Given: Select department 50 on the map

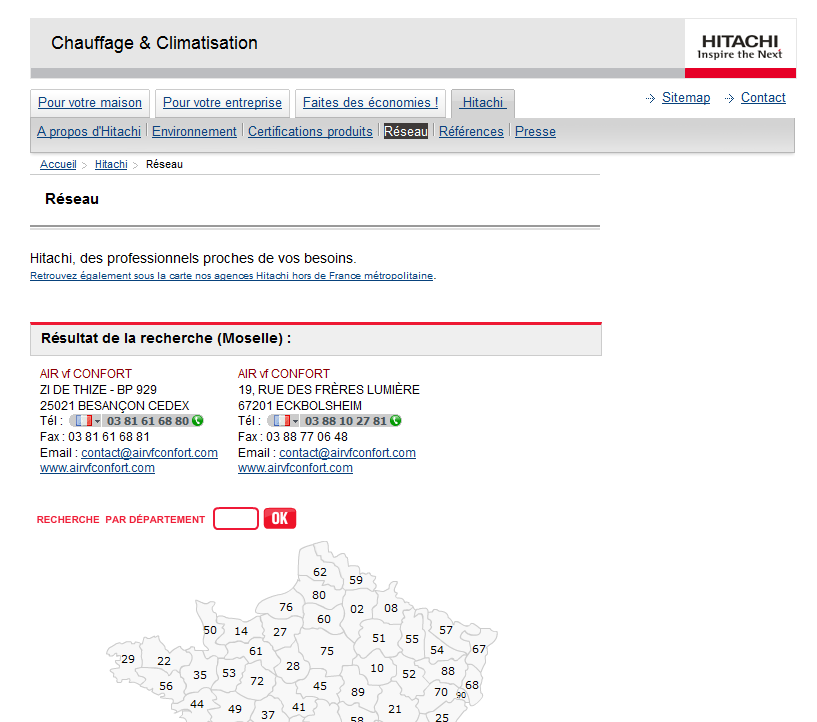Looking at the screenshot, I should pos(210,630).
